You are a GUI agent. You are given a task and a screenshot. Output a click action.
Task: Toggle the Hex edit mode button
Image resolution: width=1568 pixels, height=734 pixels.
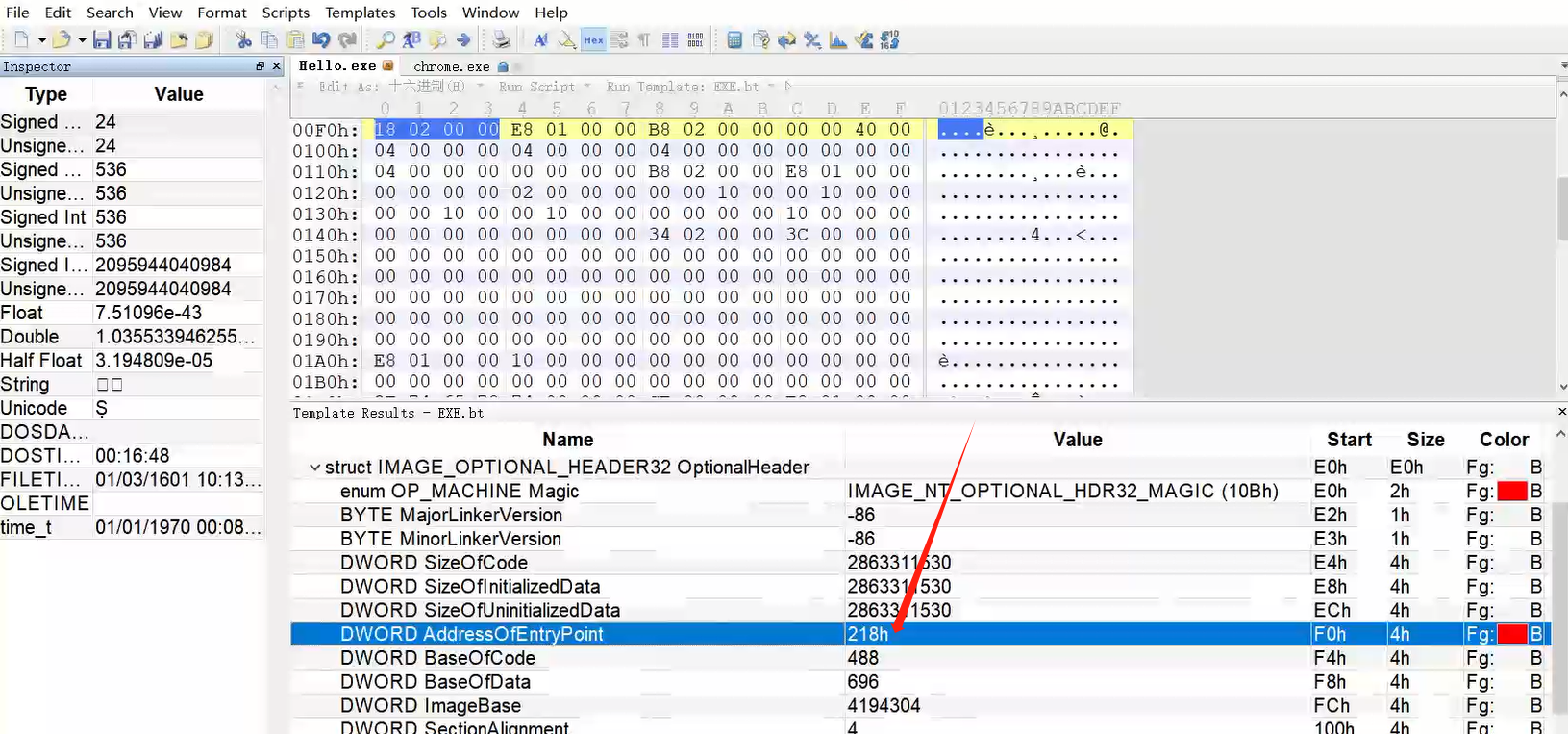click(x=593, y=39)
